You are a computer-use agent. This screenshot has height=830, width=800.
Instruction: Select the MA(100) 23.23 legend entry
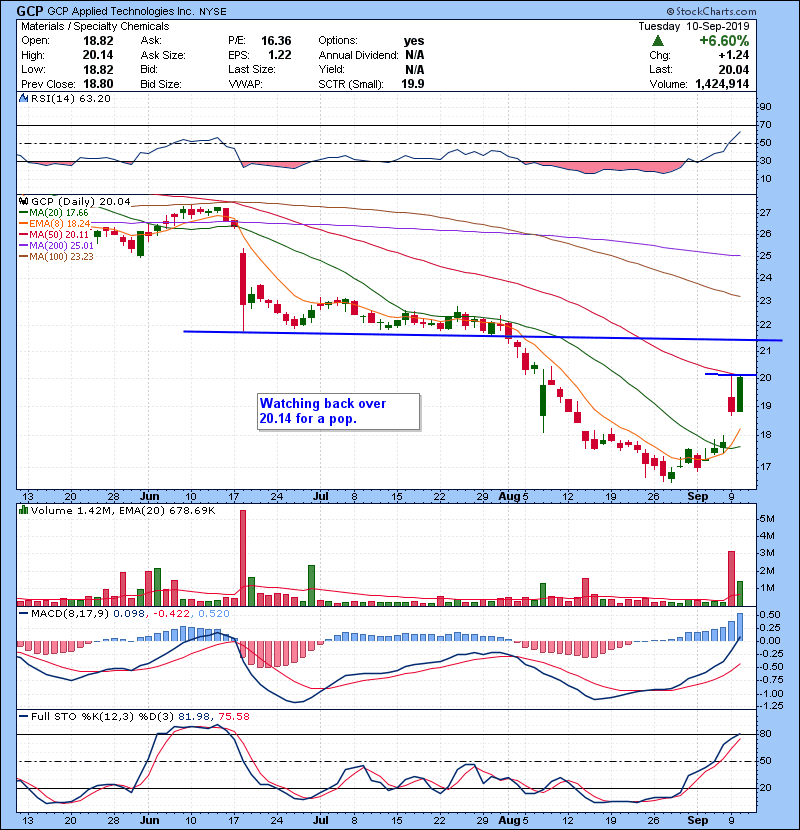click(x=56, y=257)
